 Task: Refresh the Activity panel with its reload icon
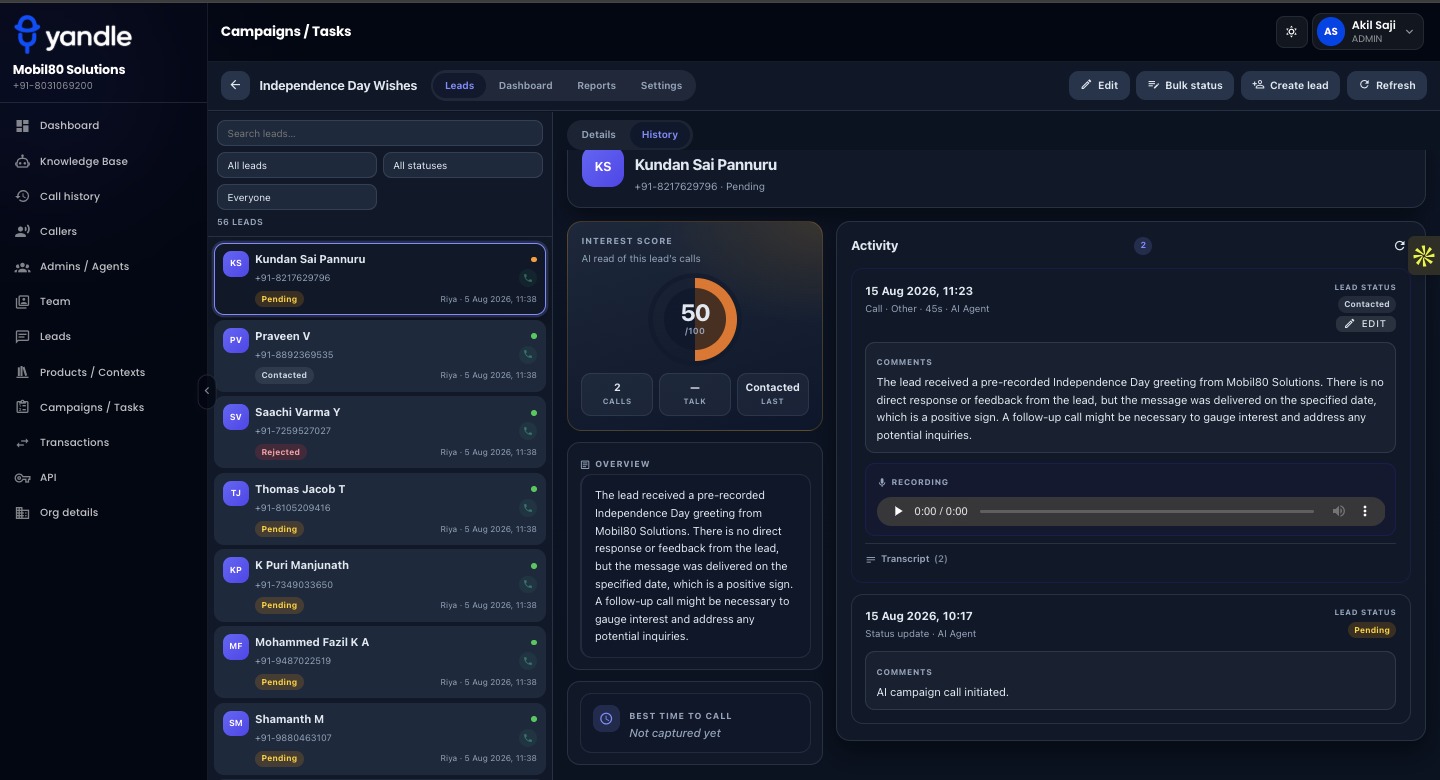[x=1400, y=245]
